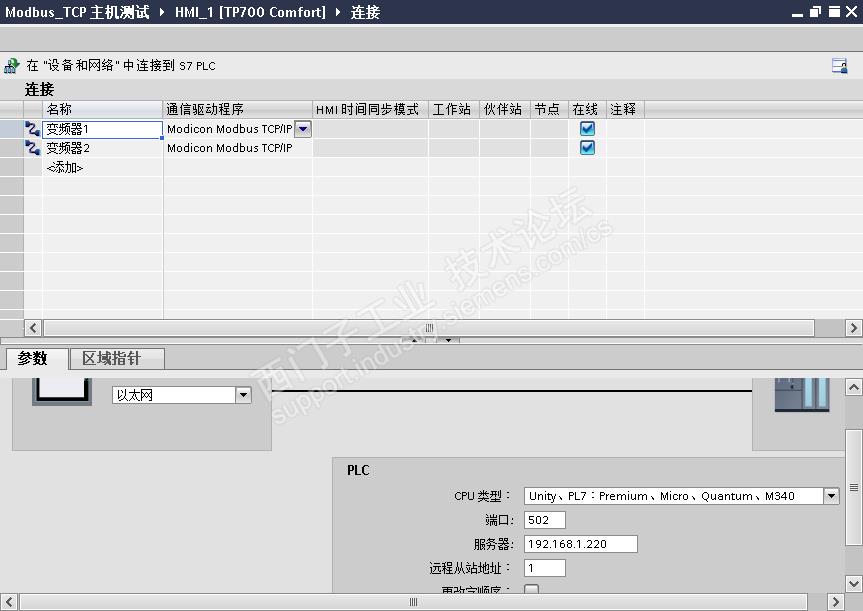Toggle the 更改字顺序 checkbox

tap(532, 589)
